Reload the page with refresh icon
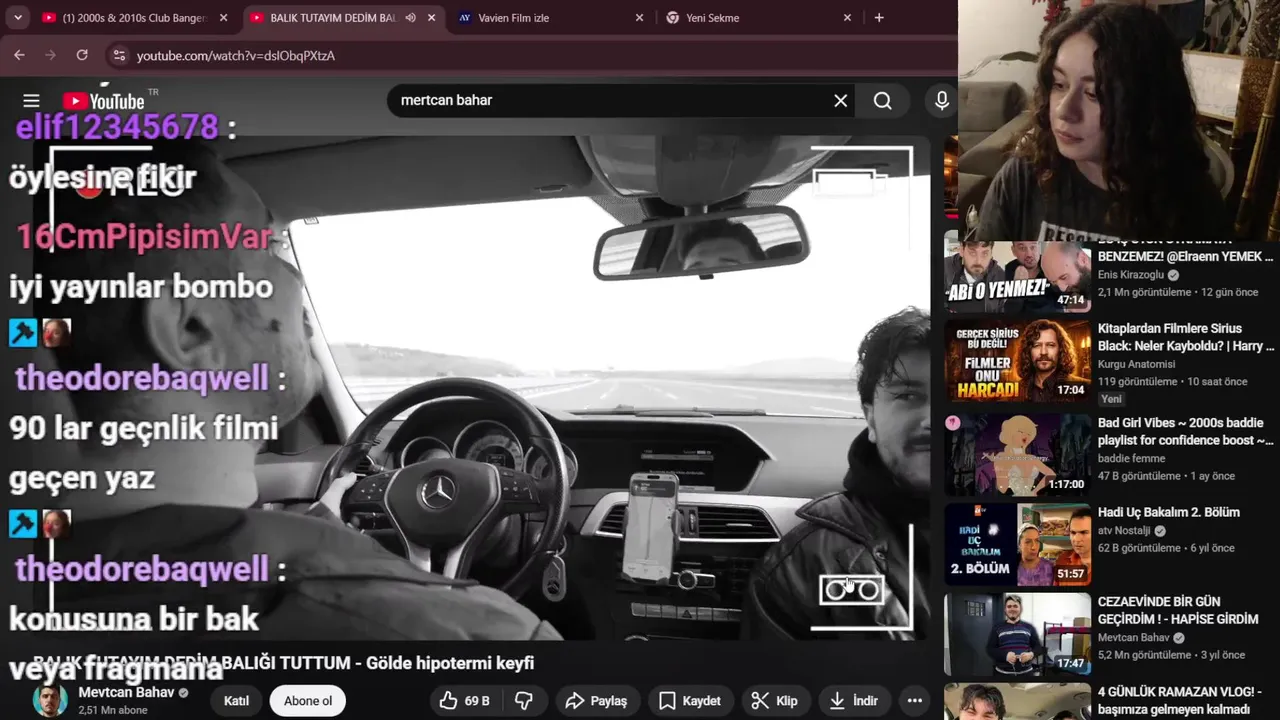 click(x=82, y=55)
